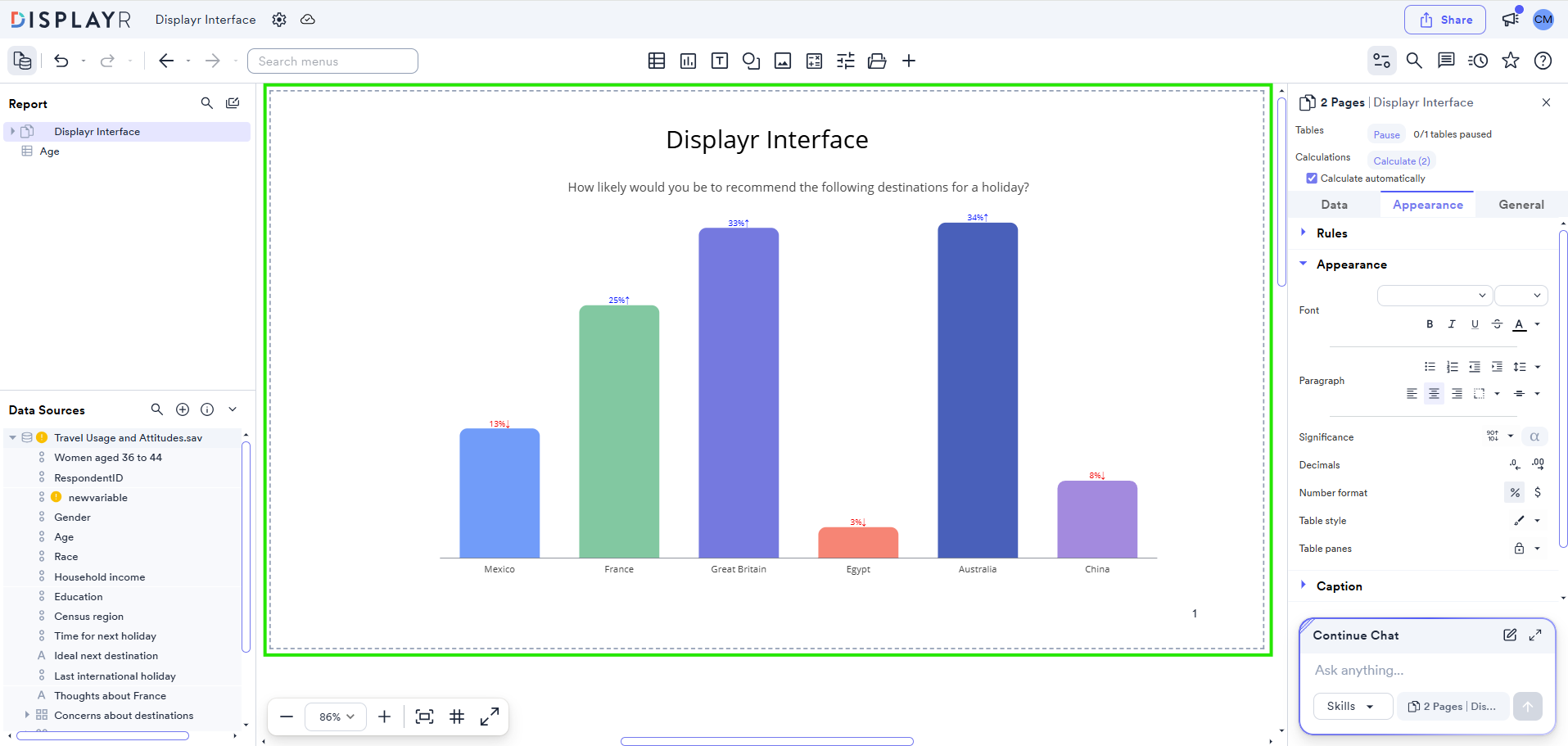
Task: Toggle grid display in the zoom bar
Action: [x=457, y=717]
